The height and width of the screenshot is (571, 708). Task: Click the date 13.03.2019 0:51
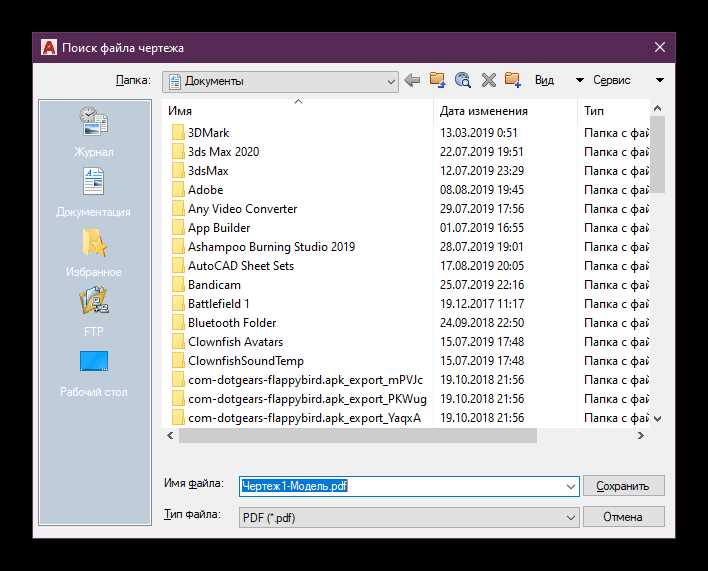coord(479,133)
